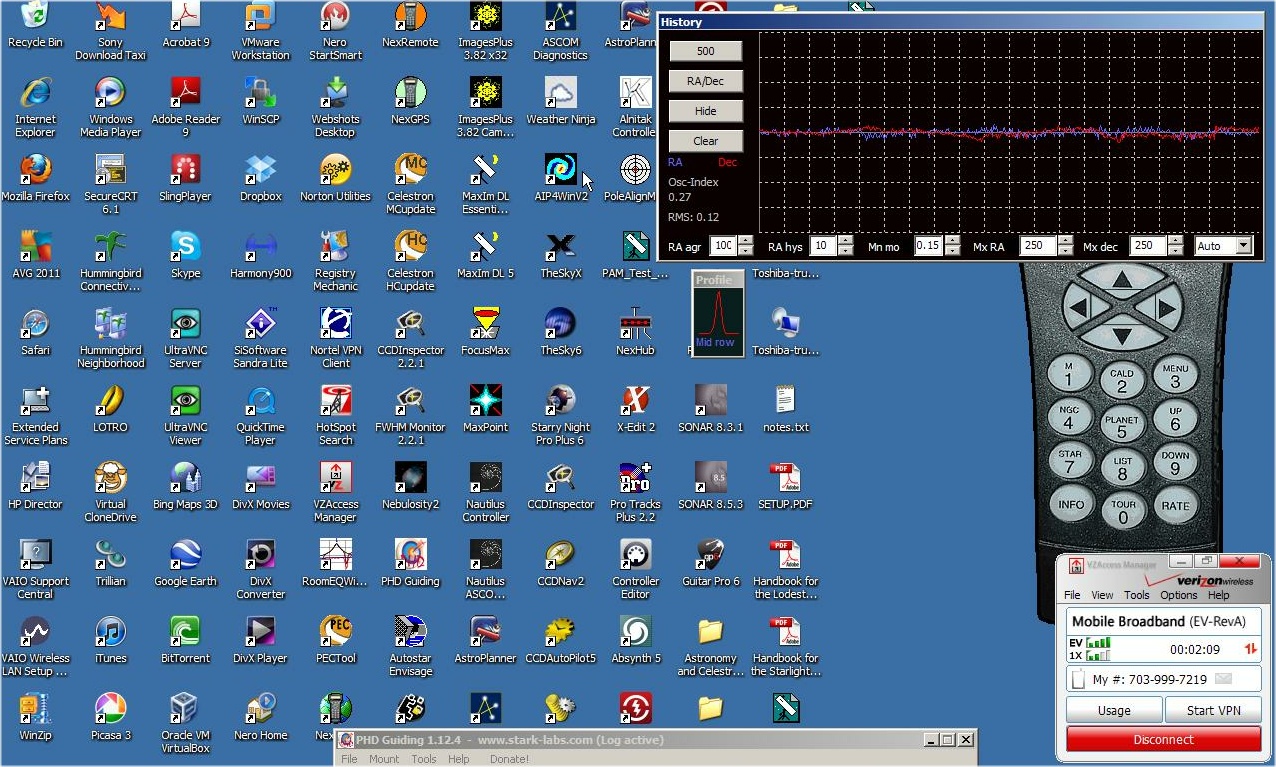
Task: Open the View menu in VZAccess Manager
Action: (x=1102, y=595)
